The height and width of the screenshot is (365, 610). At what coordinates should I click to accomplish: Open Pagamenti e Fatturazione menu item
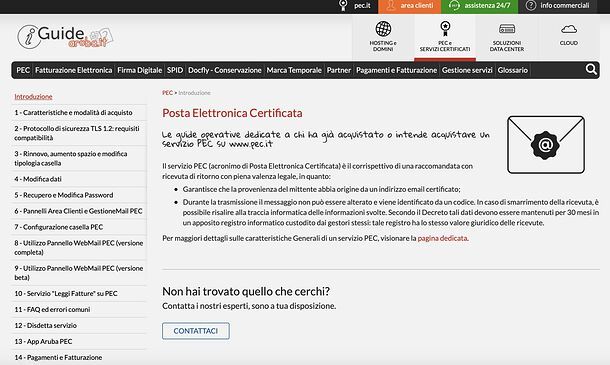pyautogui.click(x=396, y=70)
